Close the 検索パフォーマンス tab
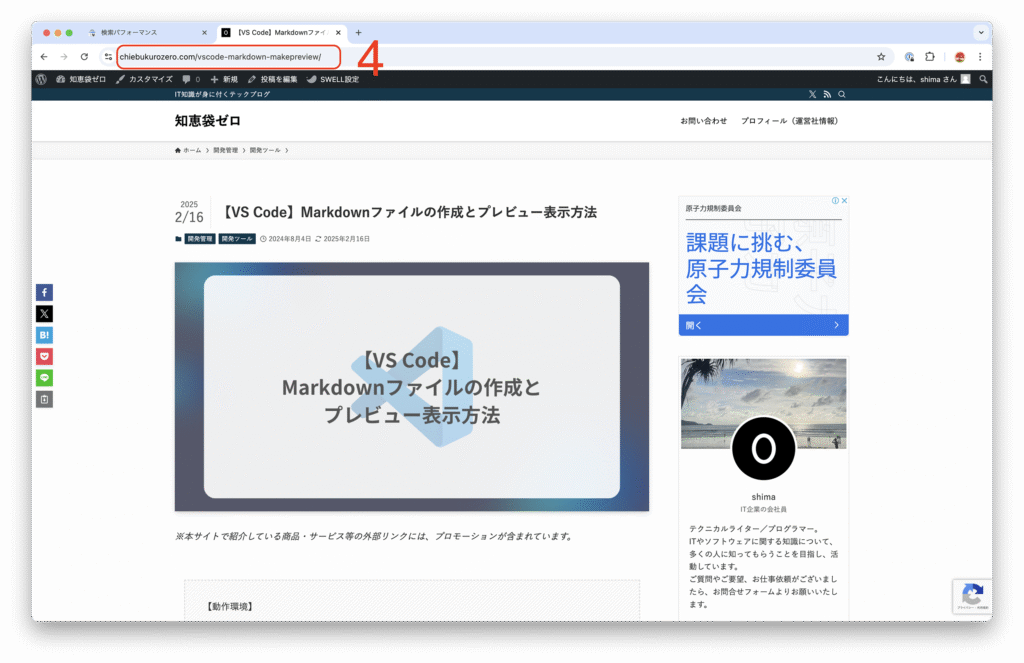Image resolution: width=1024 pixels, height=663 pixels. [x=204, y=32]
